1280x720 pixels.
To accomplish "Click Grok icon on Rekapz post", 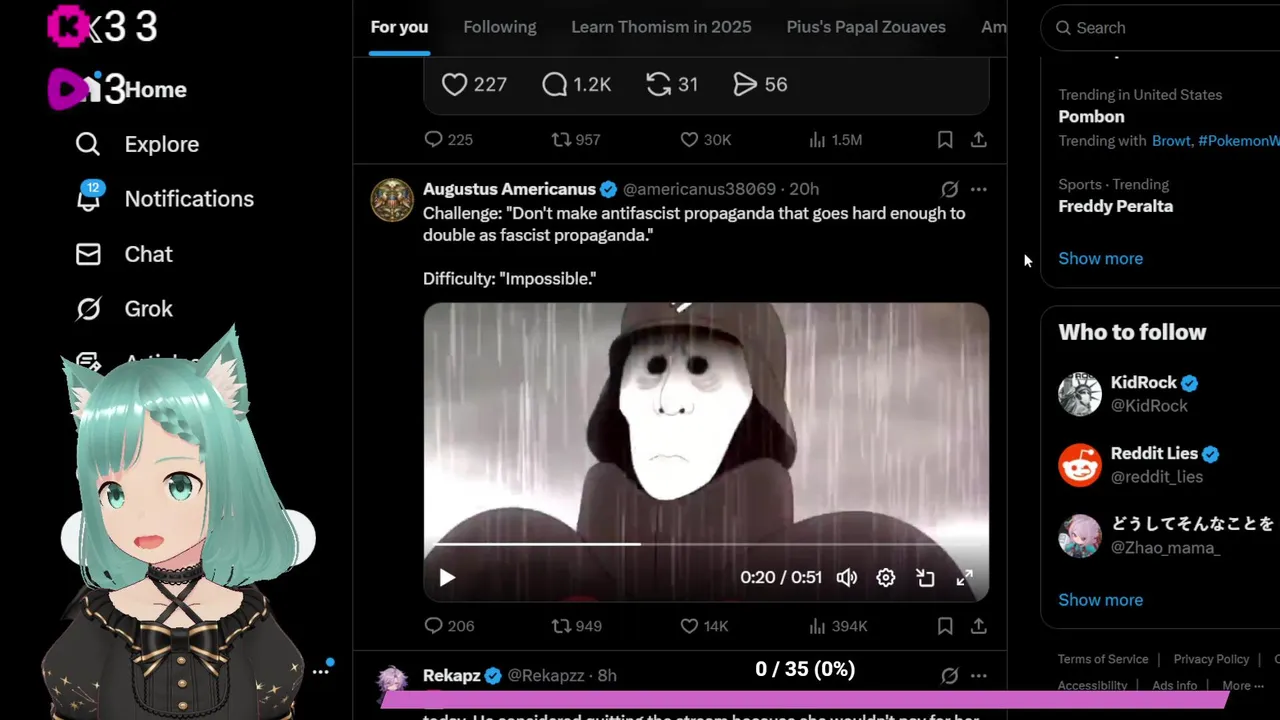I will 950,676.
